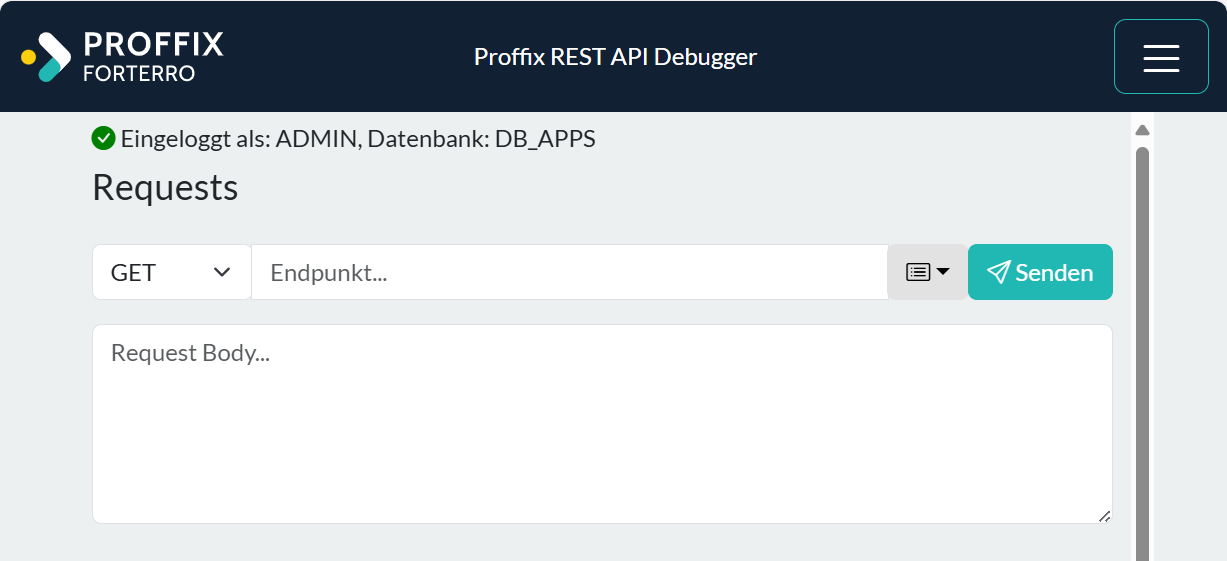Open the GET method dropdown
Screen dimensions: 1227x561
click(172, 272)
